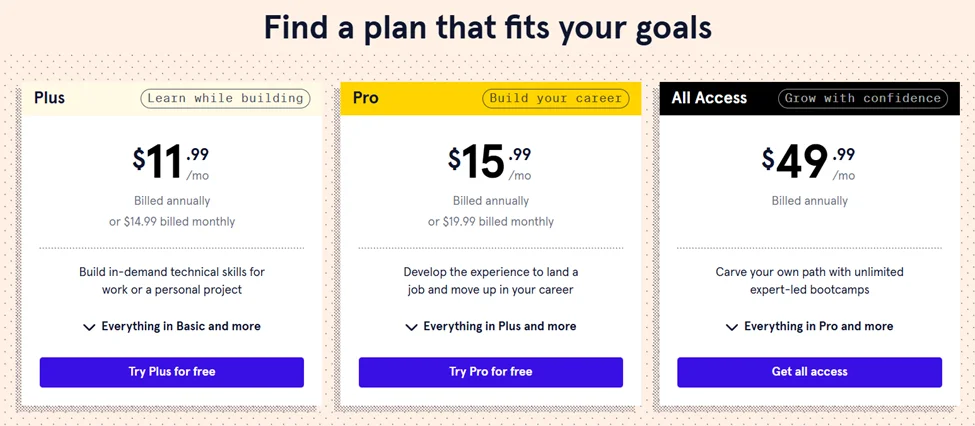Click chevron icon beside Everything in Basic
The image size is (975, 426).
(x=89, y=327)
